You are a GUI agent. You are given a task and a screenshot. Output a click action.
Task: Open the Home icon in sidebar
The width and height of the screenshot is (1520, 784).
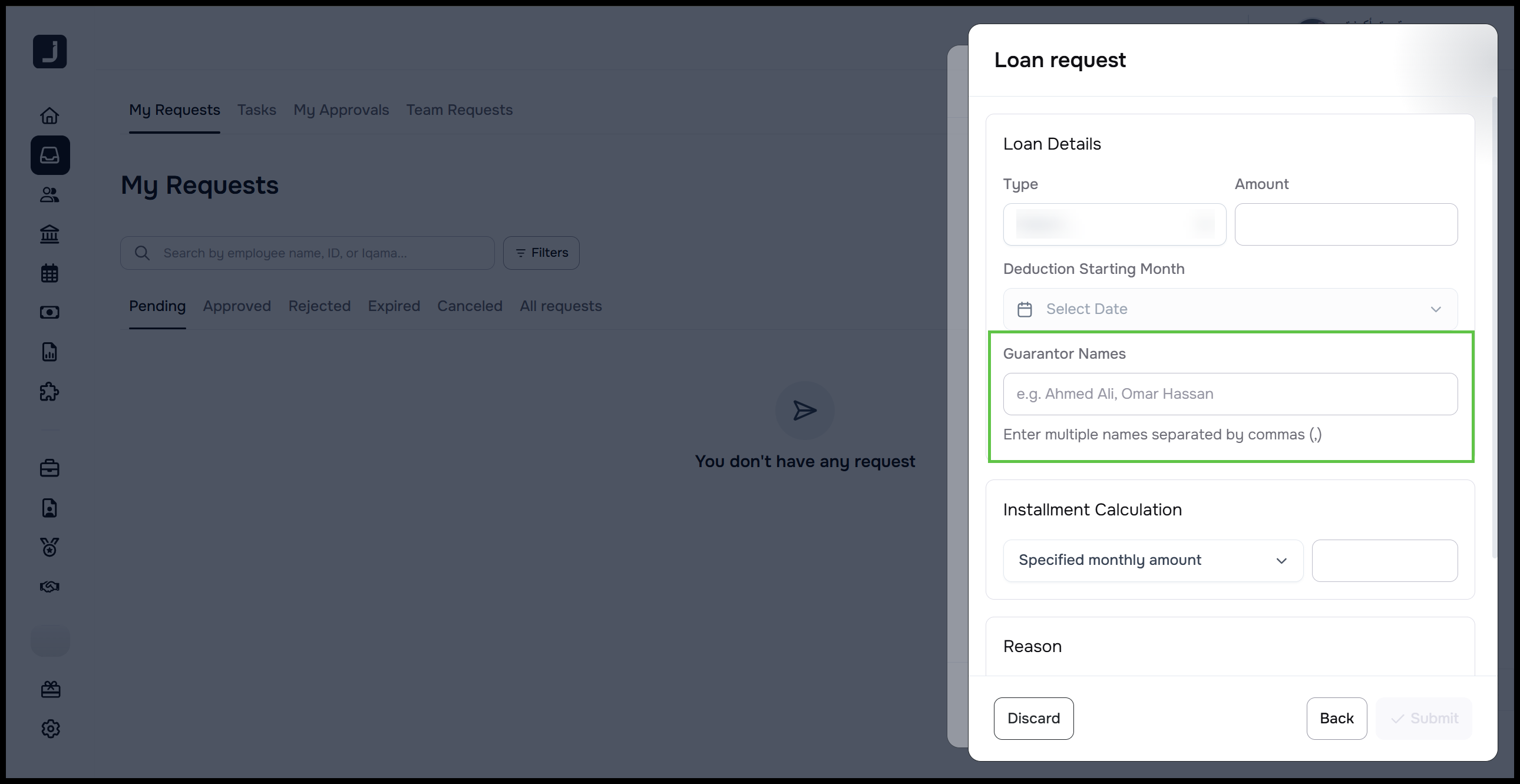click(x=49, y=115)
